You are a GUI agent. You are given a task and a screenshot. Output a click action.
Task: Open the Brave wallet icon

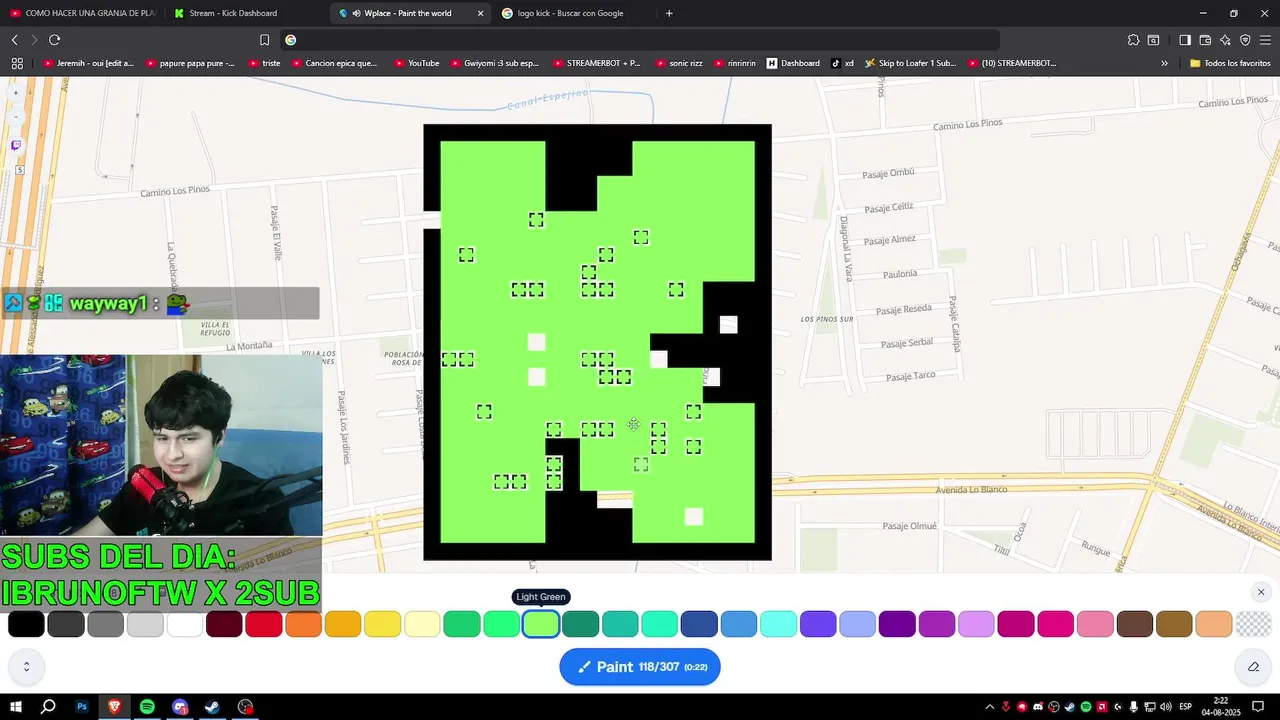click(1205, 40)
